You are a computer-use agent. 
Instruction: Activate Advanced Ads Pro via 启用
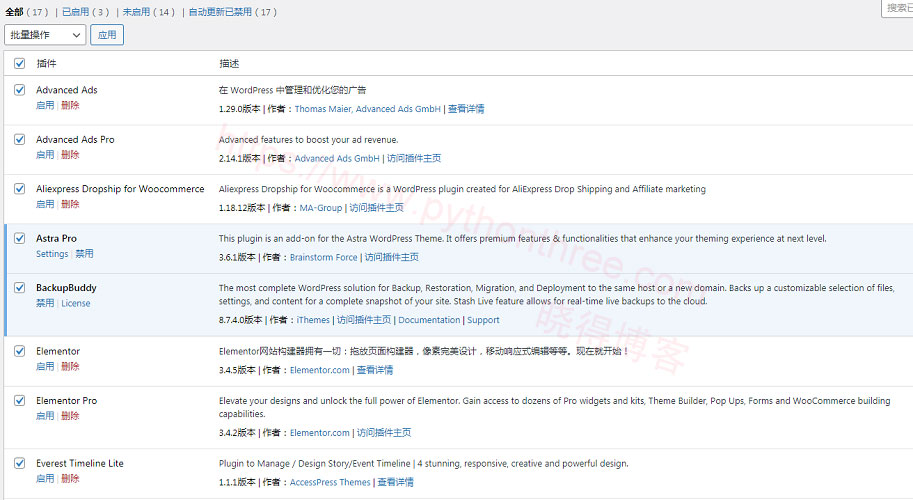pyautogui.click(x=45, y=155)
